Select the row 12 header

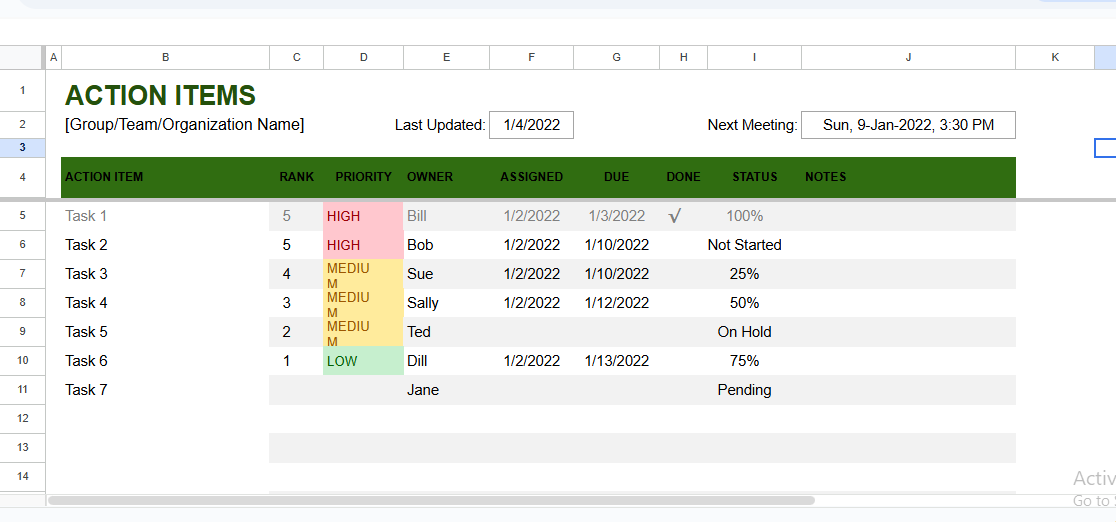point(22,418)
